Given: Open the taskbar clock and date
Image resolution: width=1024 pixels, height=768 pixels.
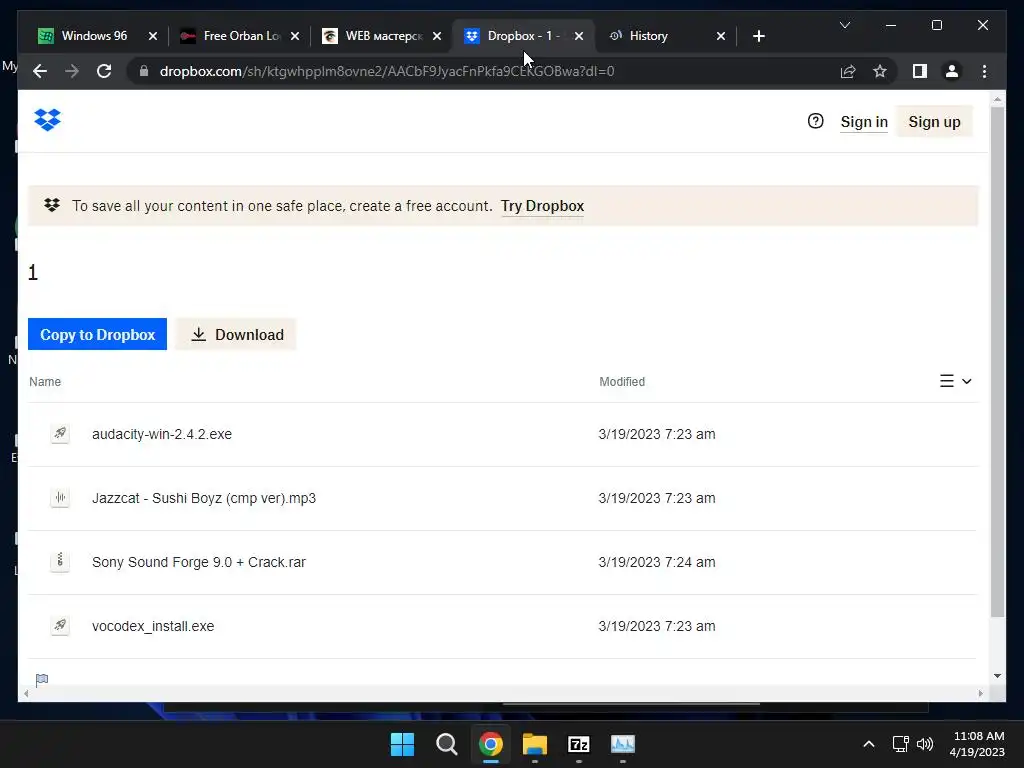Looking at the screenshot, I should 978,744.
